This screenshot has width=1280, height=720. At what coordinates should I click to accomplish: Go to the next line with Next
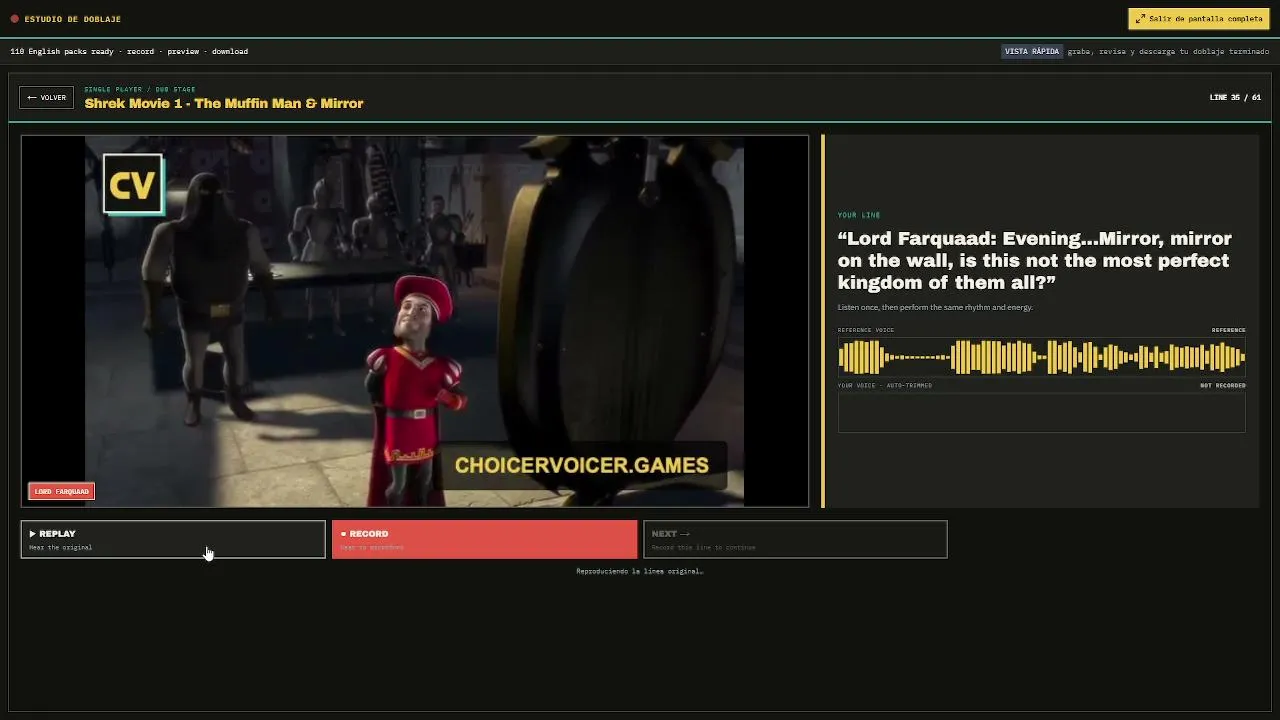(x=795, y=539)
